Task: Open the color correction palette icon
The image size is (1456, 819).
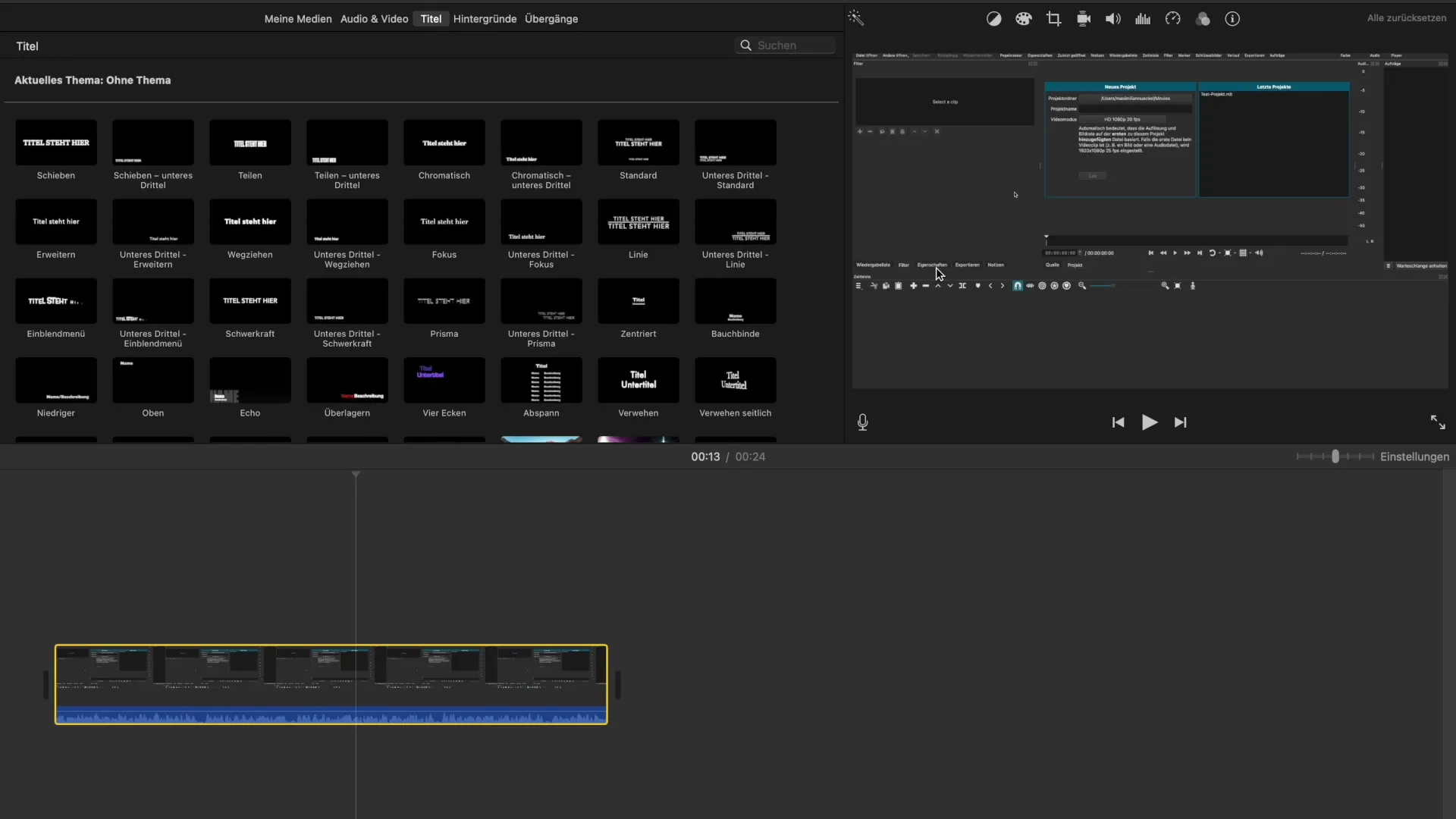Action: [x=1024, y=19]
